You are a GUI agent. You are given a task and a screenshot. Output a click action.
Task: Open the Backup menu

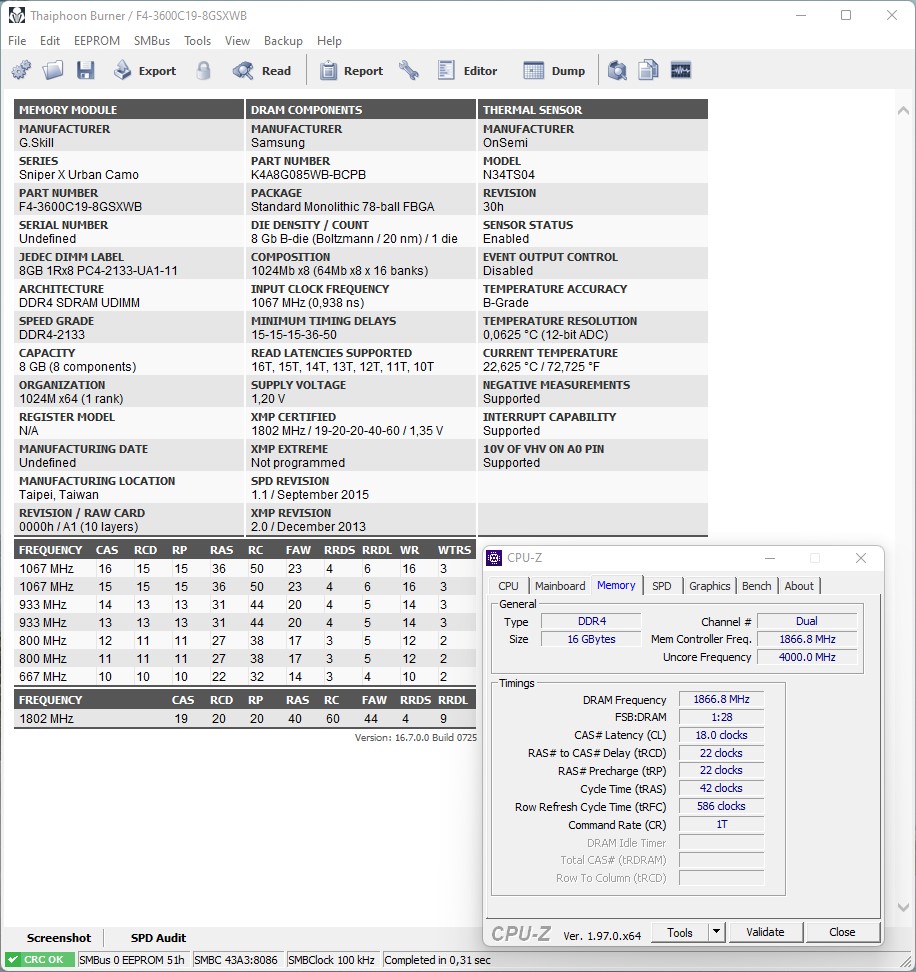283,41
